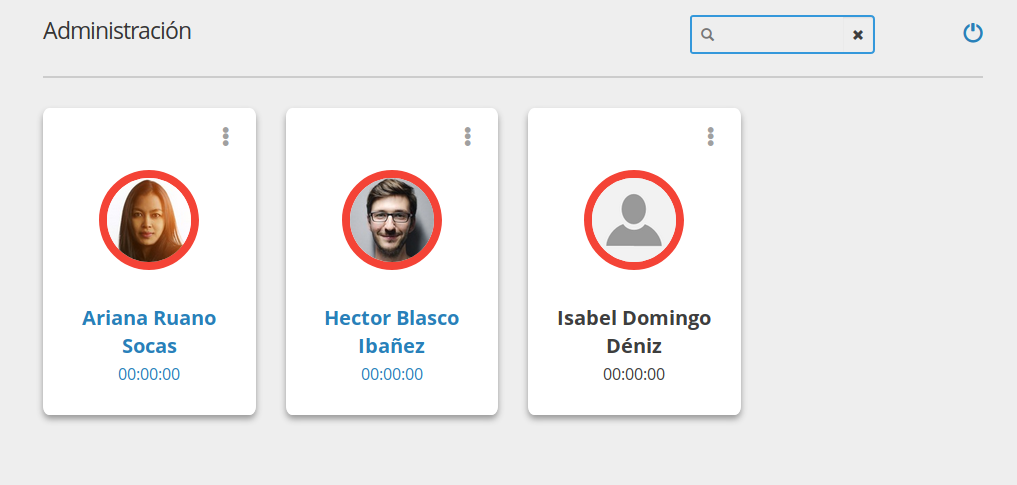This screenshot has width=1017, height=485.
Task: Click the power logout icon
Action: [973, 34]
